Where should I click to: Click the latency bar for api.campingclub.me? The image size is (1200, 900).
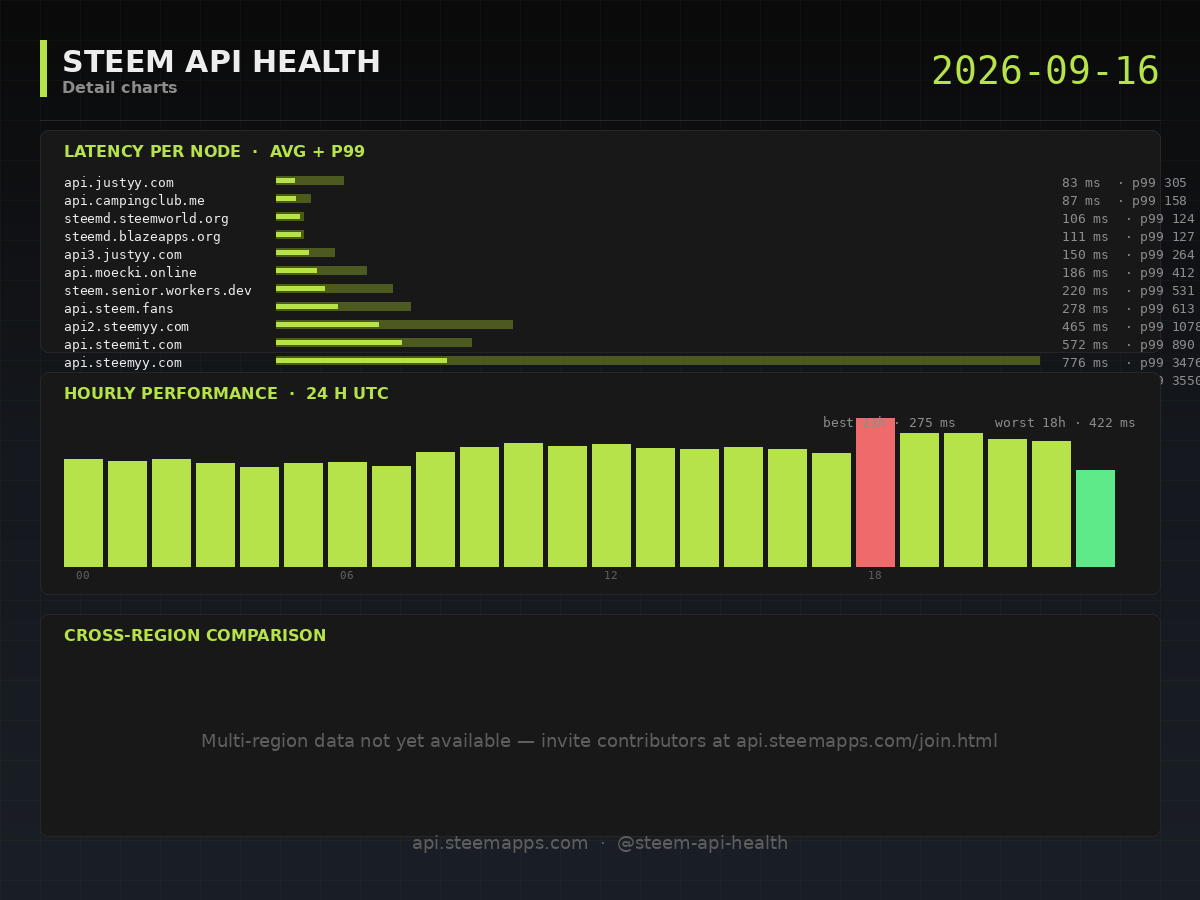tap(293, 199)
